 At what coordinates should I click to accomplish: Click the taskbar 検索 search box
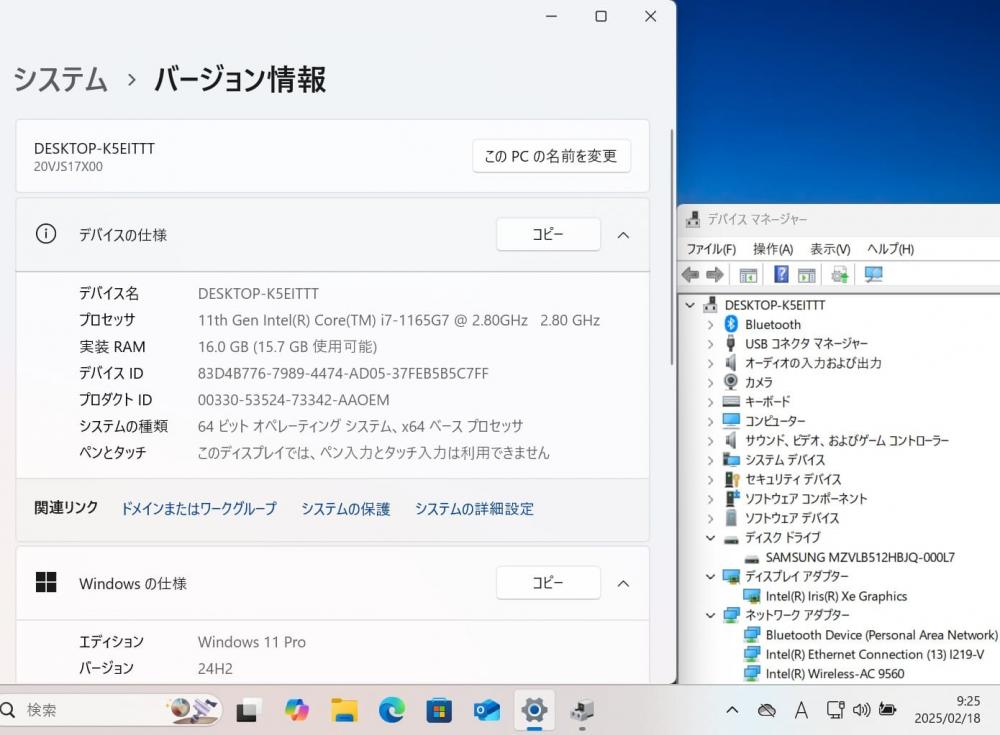(111, 709)
